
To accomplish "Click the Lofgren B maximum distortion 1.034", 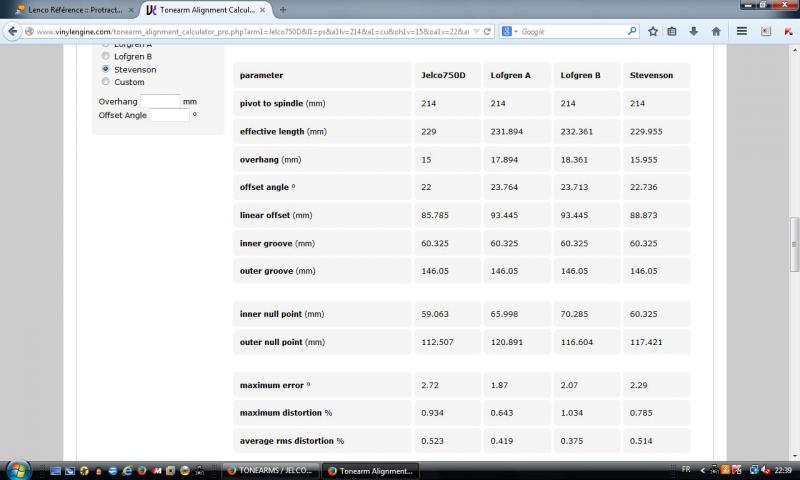I will pos(571,413).
